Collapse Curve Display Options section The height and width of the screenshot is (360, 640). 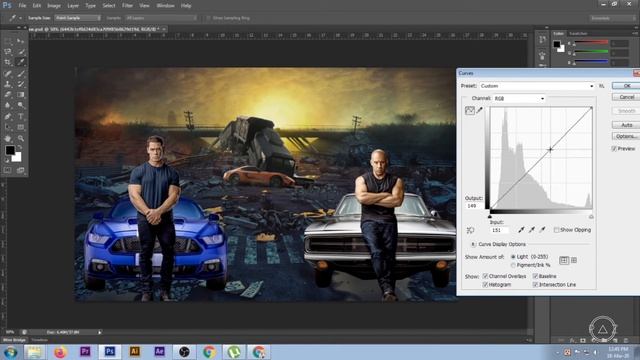[x=473, y=244]
